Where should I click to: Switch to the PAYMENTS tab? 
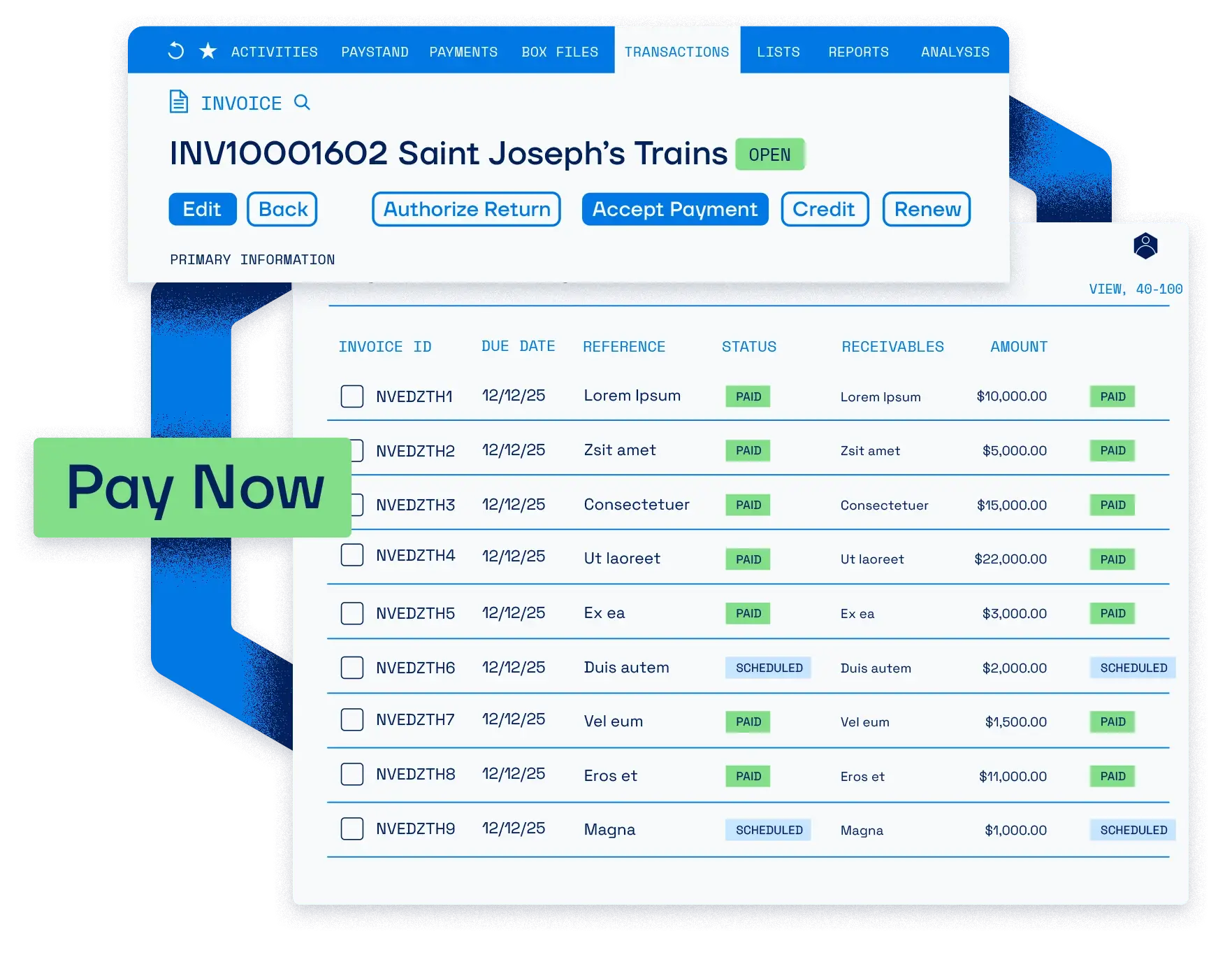point(463,52)
